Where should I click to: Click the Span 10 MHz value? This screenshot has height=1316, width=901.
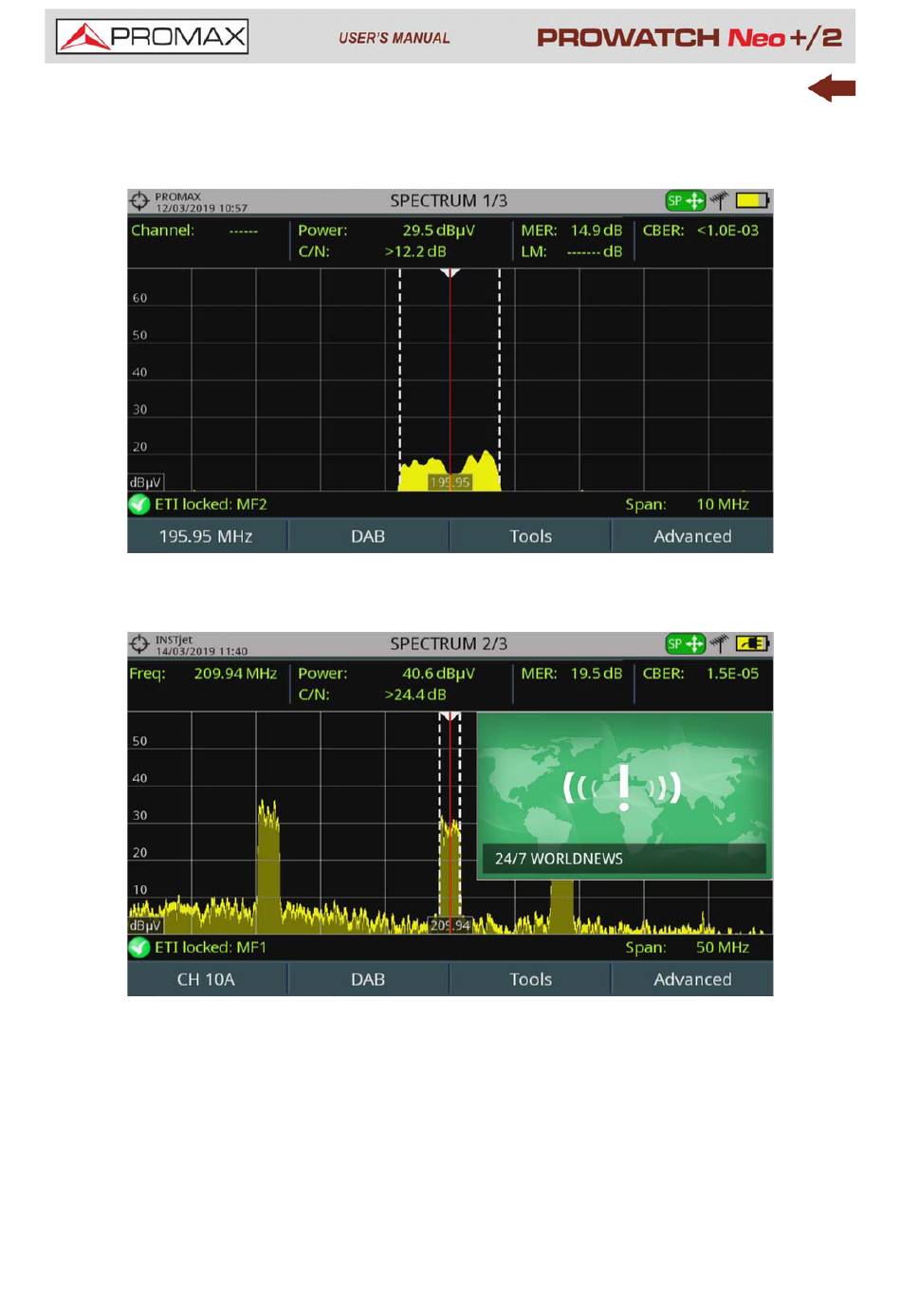723,505
